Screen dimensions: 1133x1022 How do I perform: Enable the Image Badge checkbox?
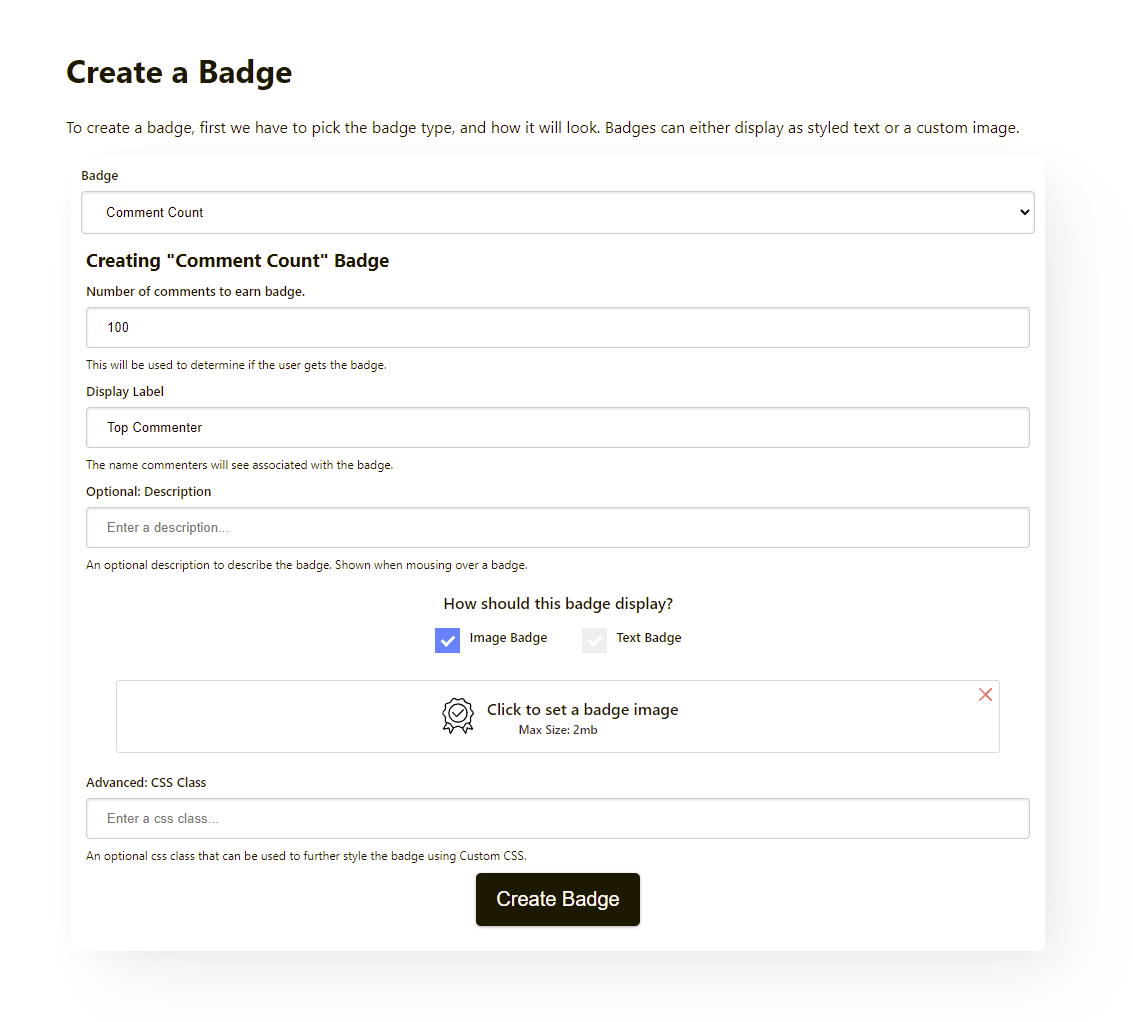pyautogui.click(x=447, y=640)
